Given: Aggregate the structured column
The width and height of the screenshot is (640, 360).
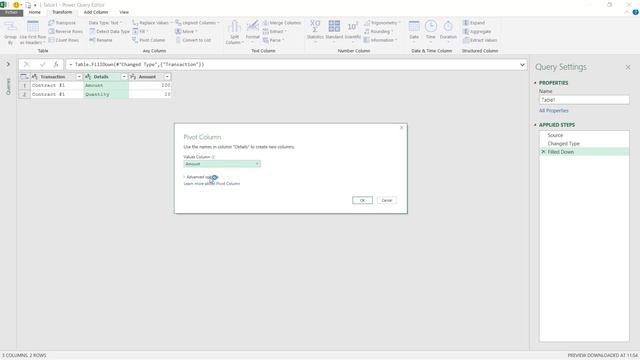Looking at the screenshot, I should [x=477, y=31].
